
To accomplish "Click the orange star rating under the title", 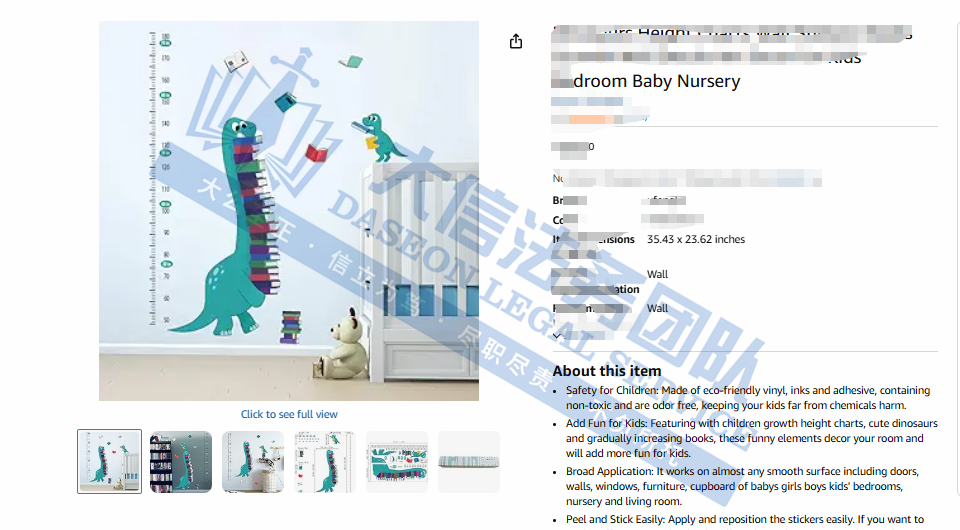I will click(591, 119).
